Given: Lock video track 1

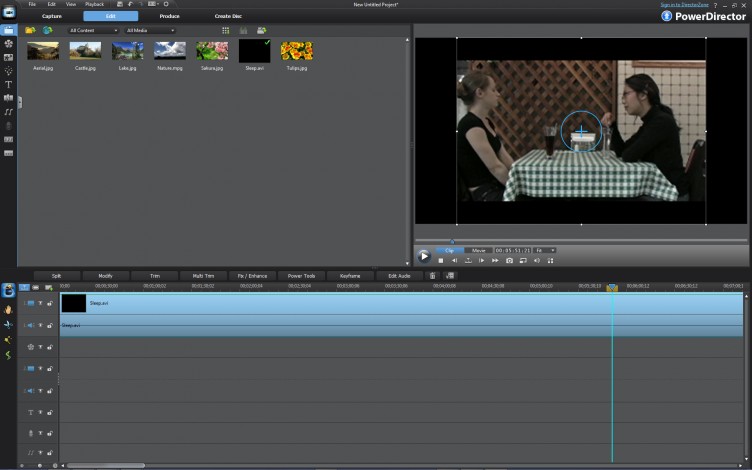Looking at the screenshot, I should click(50, 304).
